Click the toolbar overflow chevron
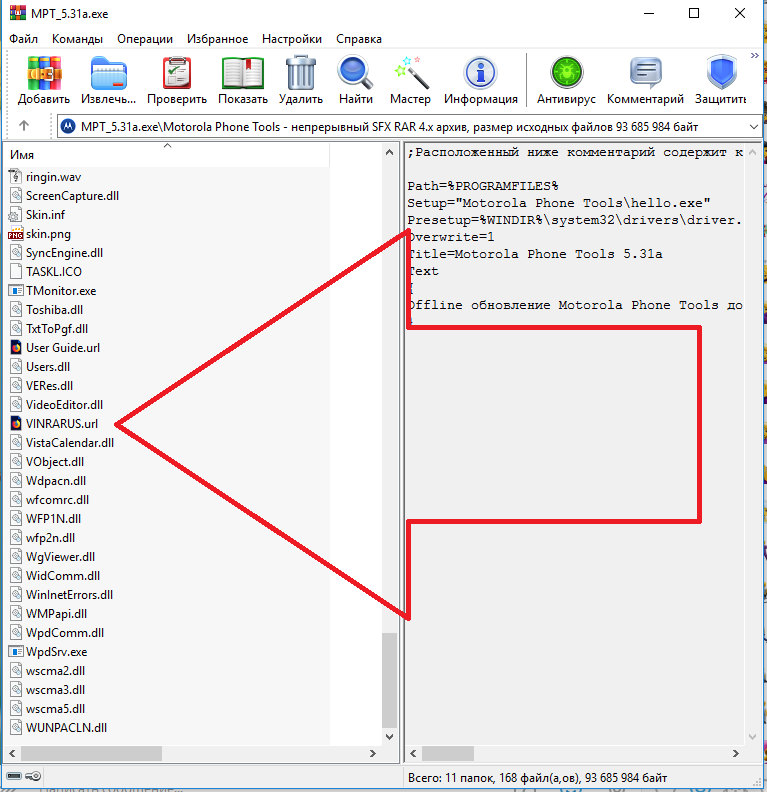The image size is (767, 792). click(754, 56)
